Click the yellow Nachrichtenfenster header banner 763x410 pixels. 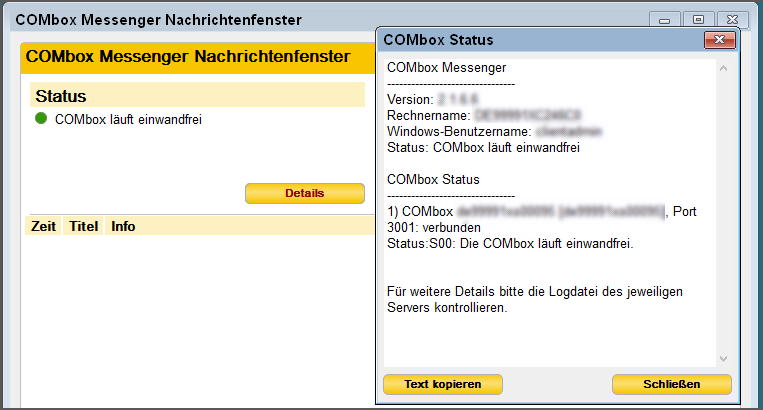[190, 57]
